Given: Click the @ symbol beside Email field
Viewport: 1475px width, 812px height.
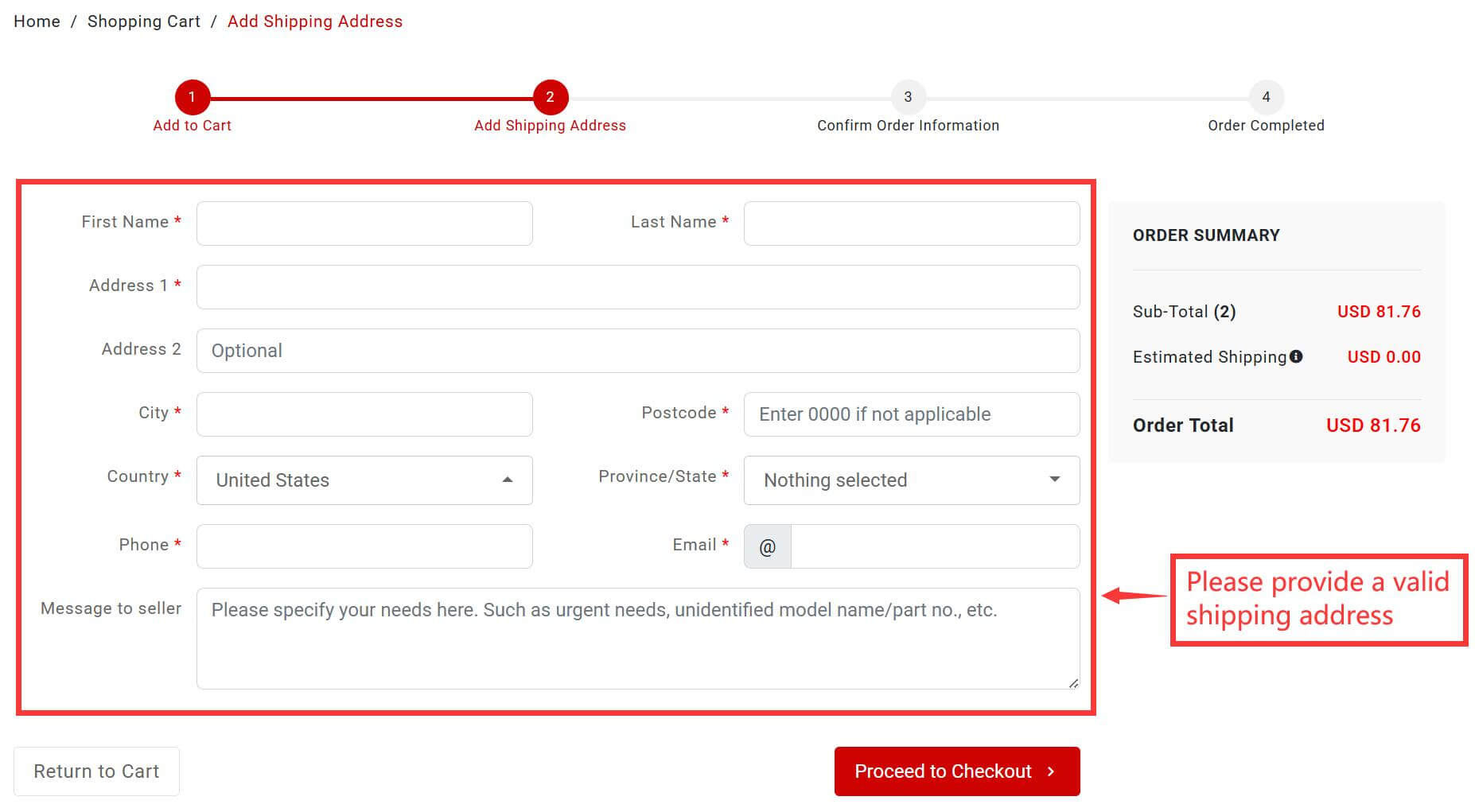Looking at the screenshot, I should 768,546.
